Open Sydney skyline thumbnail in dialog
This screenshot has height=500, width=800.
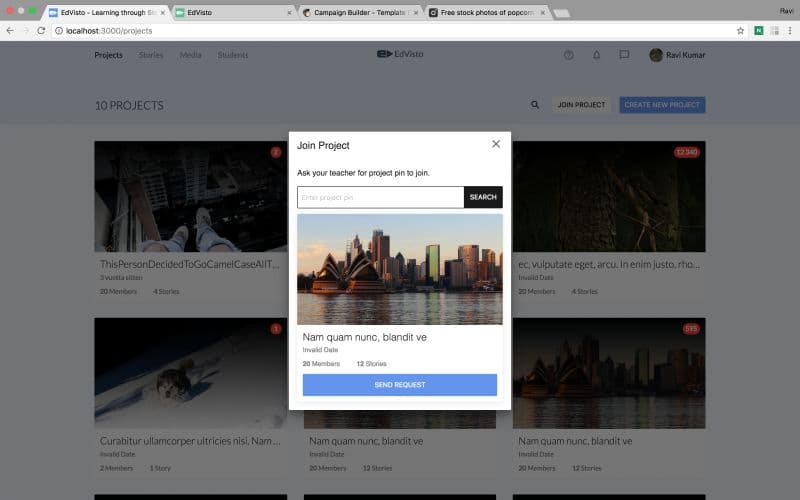click(399, 269)
